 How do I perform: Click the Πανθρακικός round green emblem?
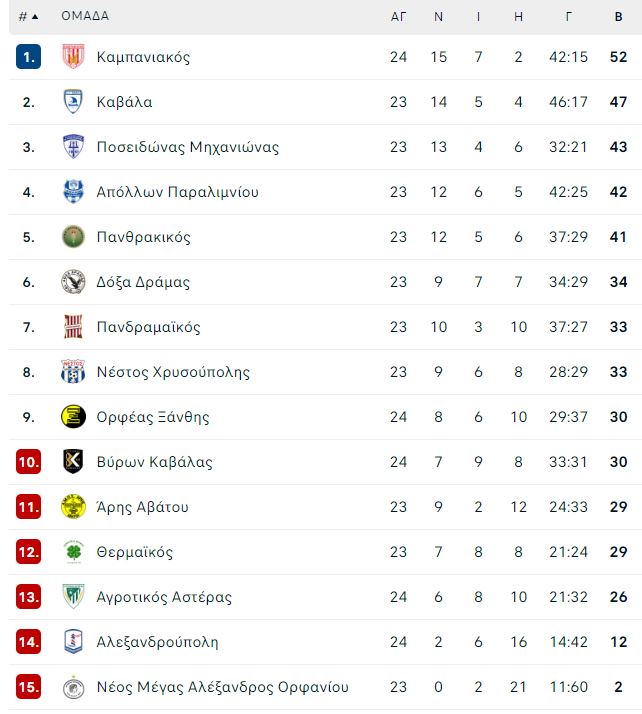[x=73, y=237]
